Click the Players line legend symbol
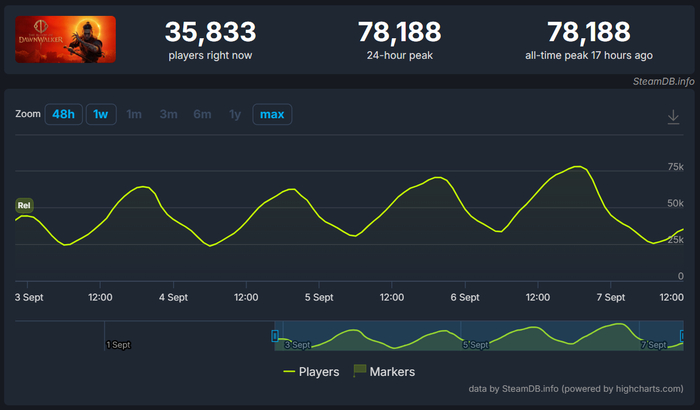Image resolution: width=700 pixels, height=410 pixels. click(x=289, y=372)
